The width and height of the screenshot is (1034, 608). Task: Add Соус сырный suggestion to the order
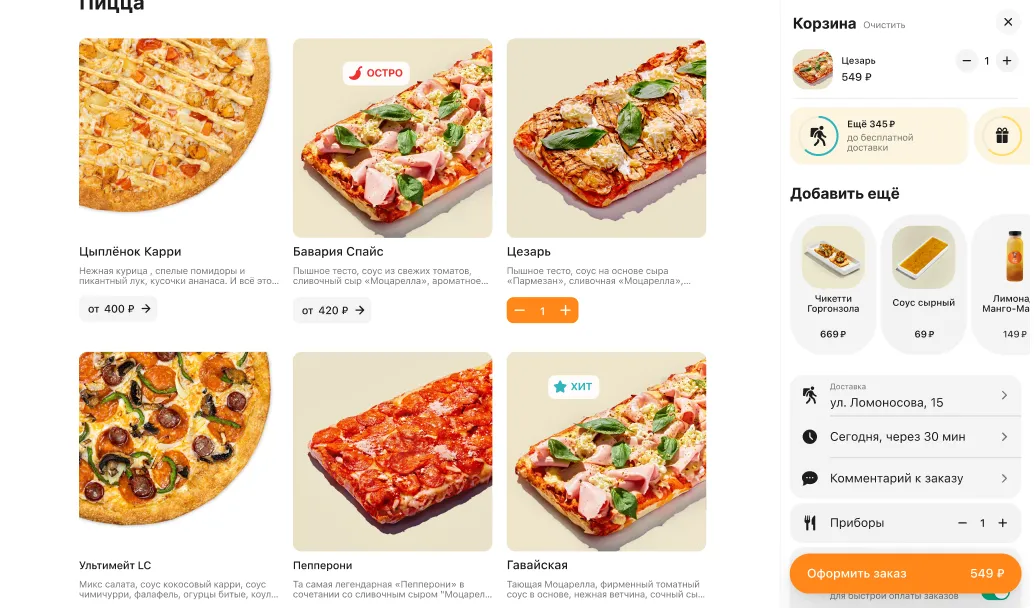(923, 284)
